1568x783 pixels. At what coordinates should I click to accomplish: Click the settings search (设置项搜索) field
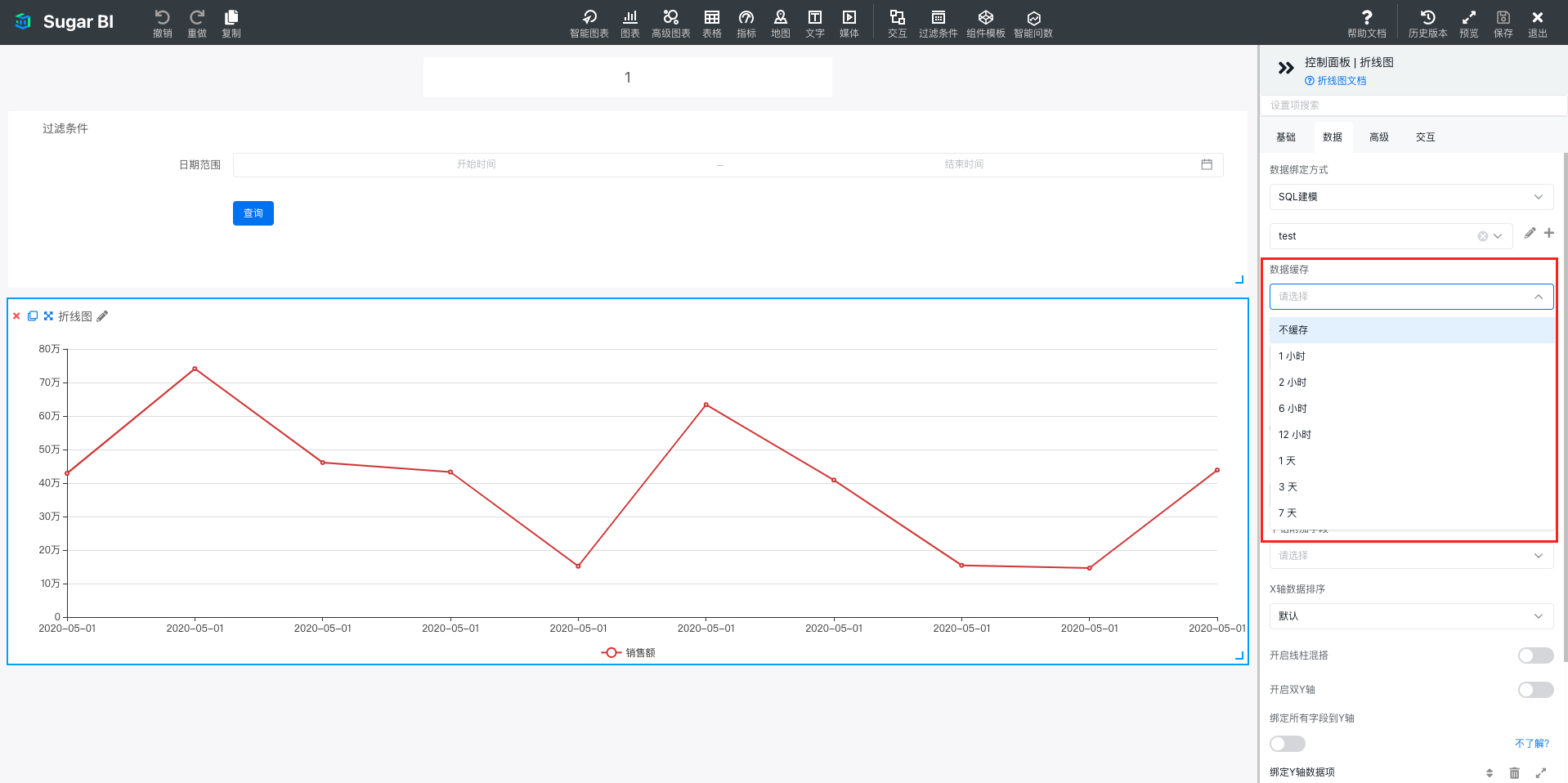click(x=1413, y=105)
